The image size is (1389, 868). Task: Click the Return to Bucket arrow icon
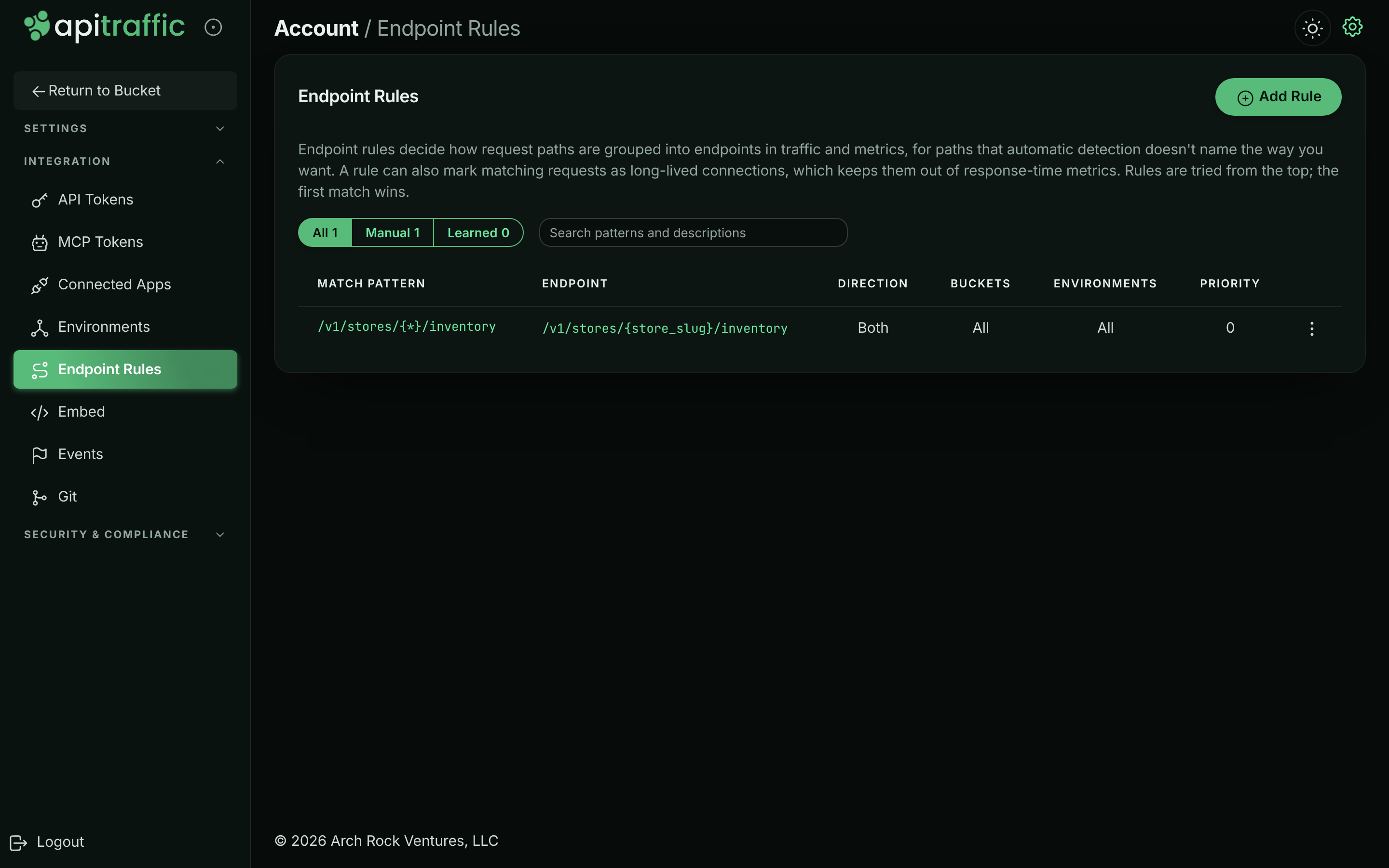[x=39, y=91]
